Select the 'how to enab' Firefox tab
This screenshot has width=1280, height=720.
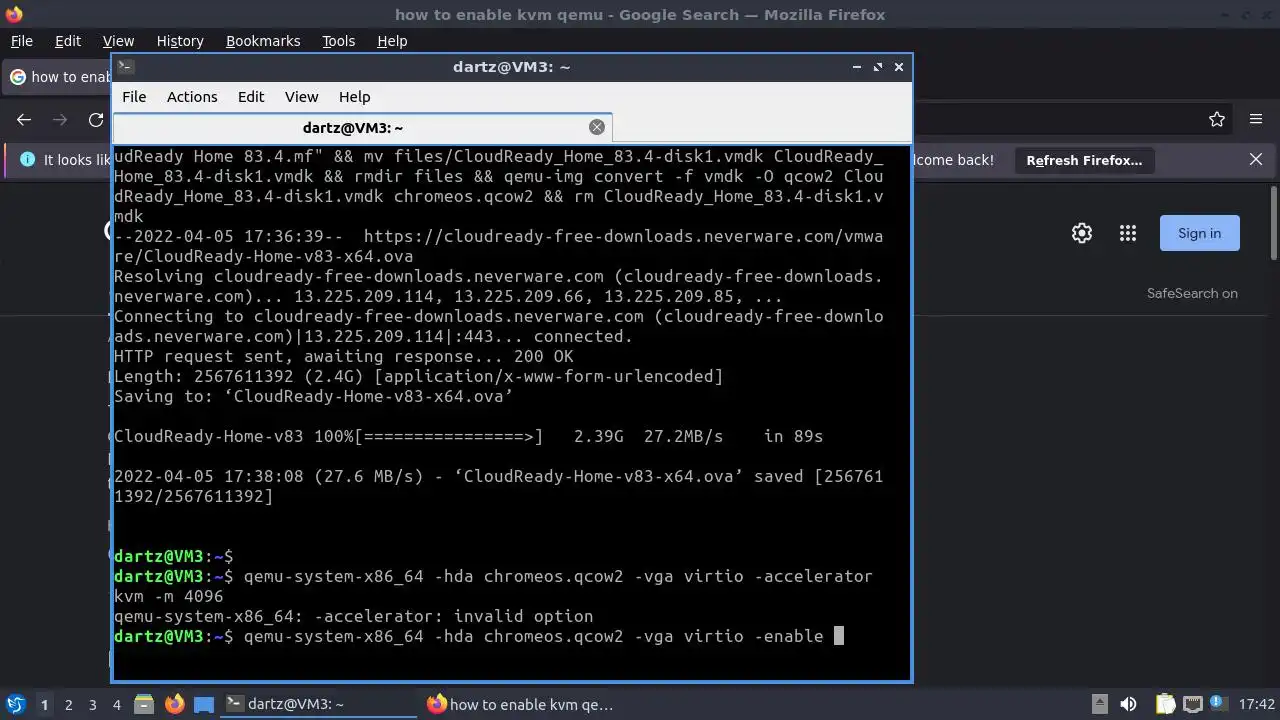(58, 77)
